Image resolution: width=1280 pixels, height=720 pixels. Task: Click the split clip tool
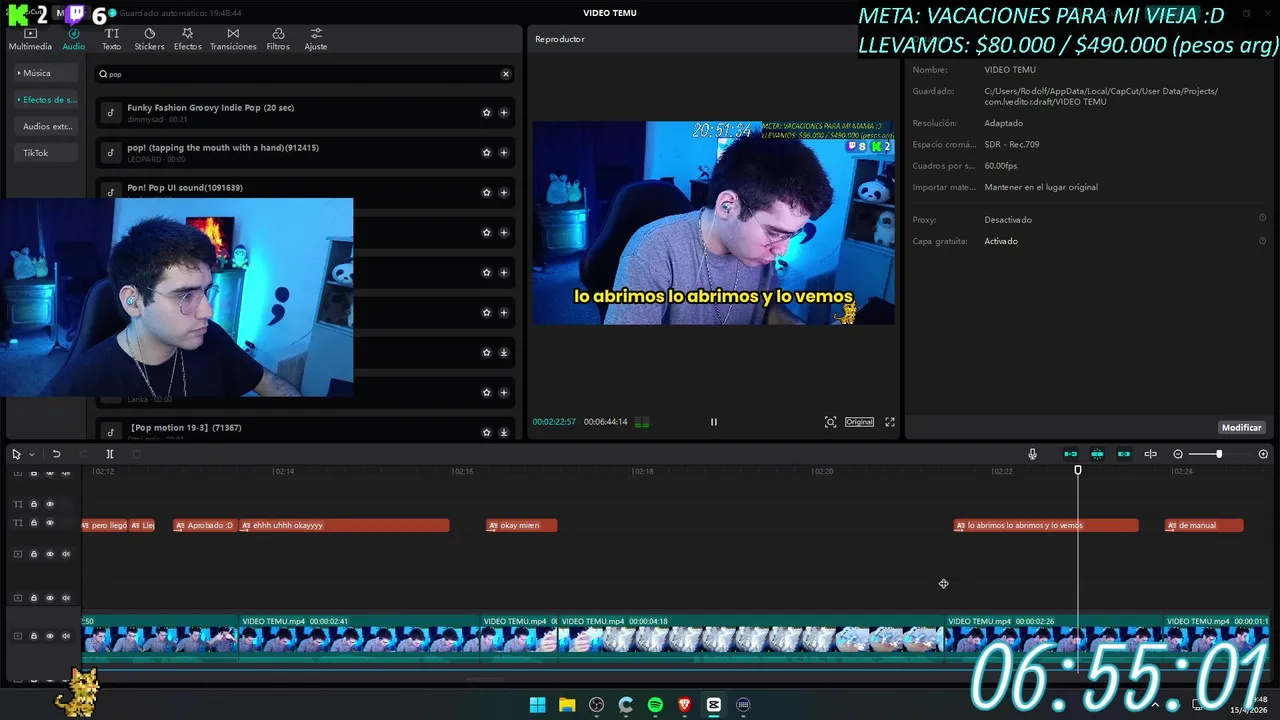110,454
